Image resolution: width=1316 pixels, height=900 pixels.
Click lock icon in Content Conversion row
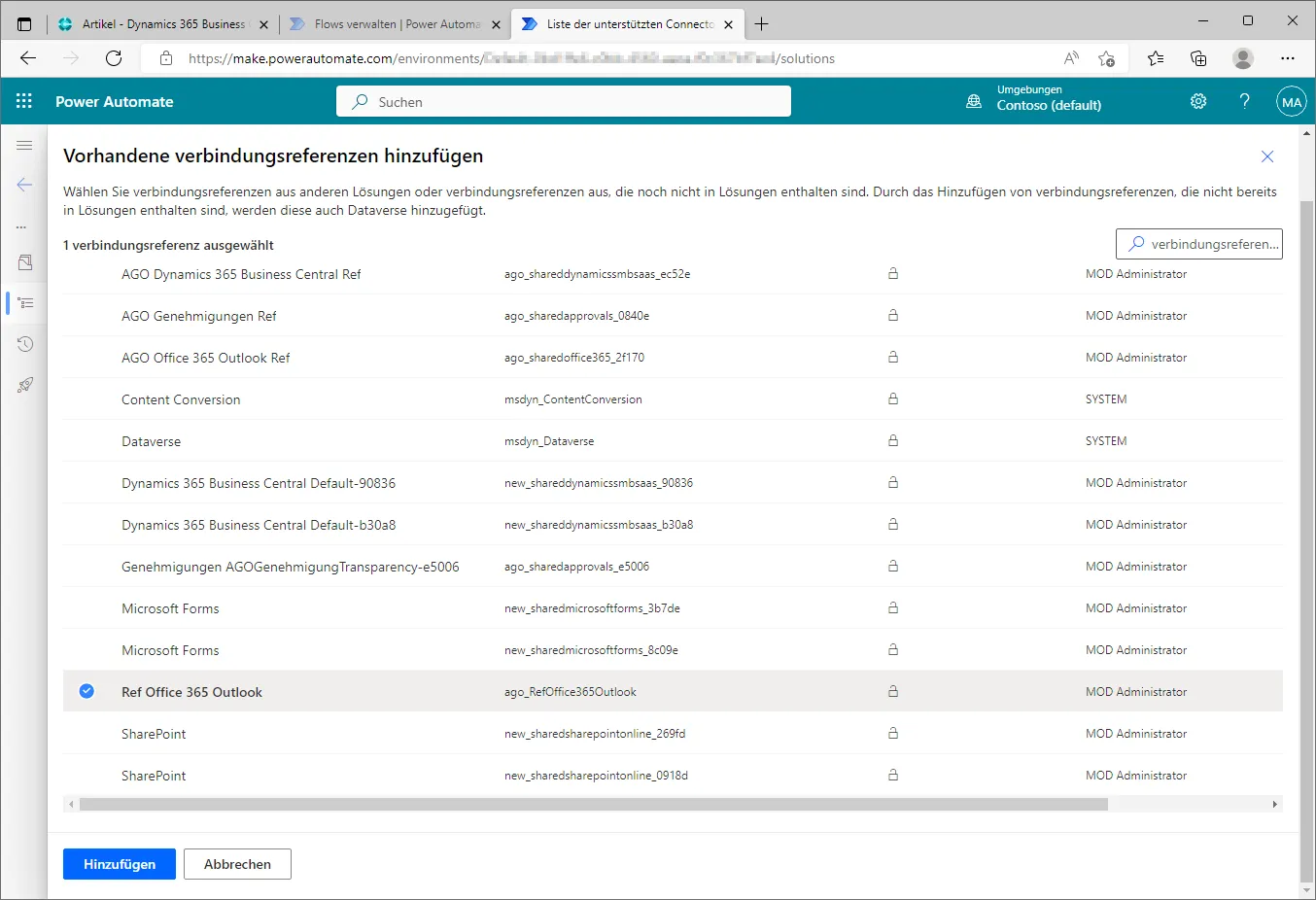click(x=893, y=398)
